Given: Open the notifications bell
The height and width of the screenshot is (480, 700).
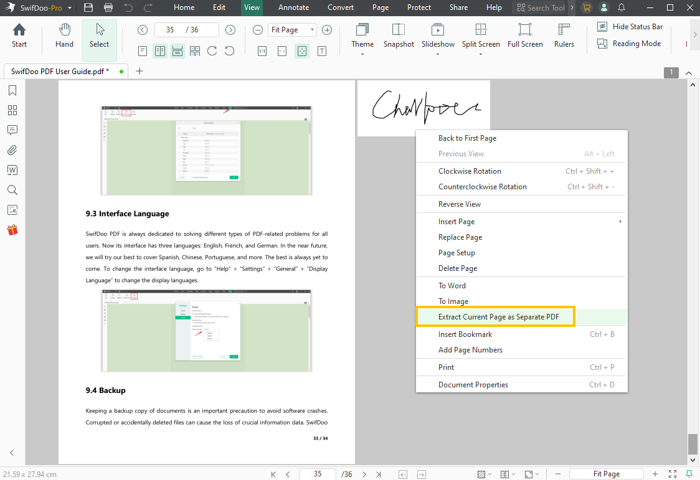Looking at the screenshot, I should tap(621, 8).
